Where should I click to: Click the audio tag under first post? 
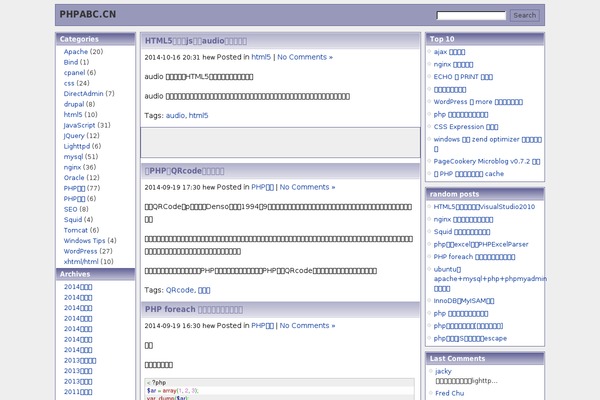click(175, 116)
